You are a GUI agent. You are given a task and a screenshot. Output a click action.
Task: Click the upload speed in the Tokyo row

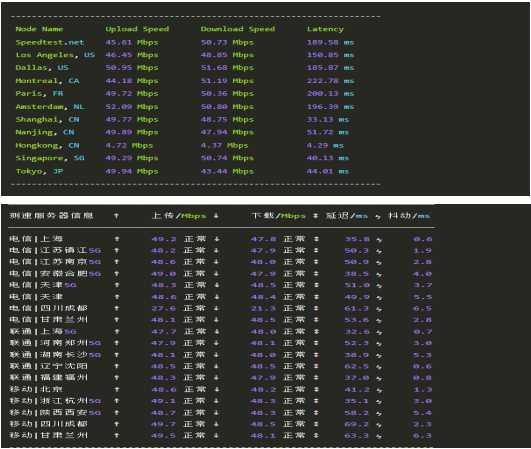click(x=132, y=171)
